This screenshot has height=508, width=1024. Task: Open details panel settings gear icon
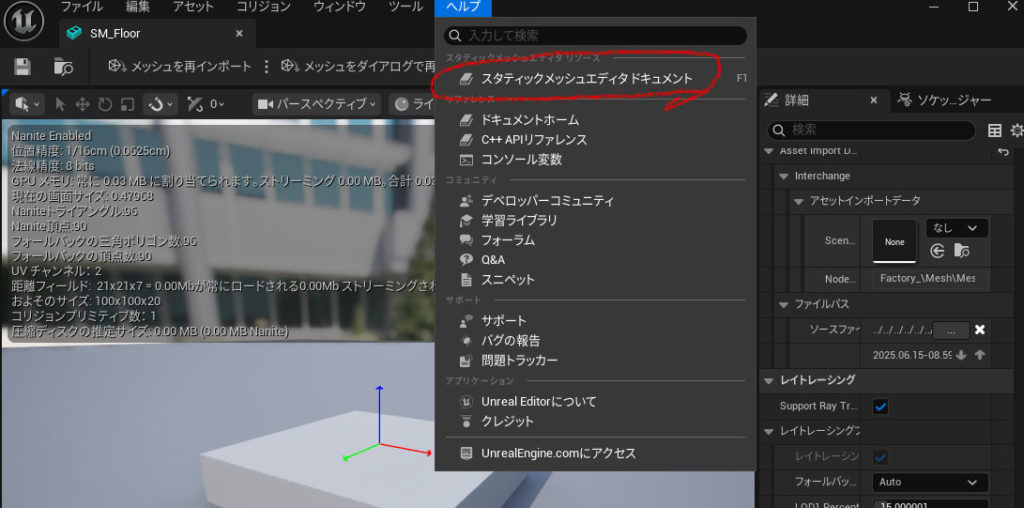(1016, 131)
